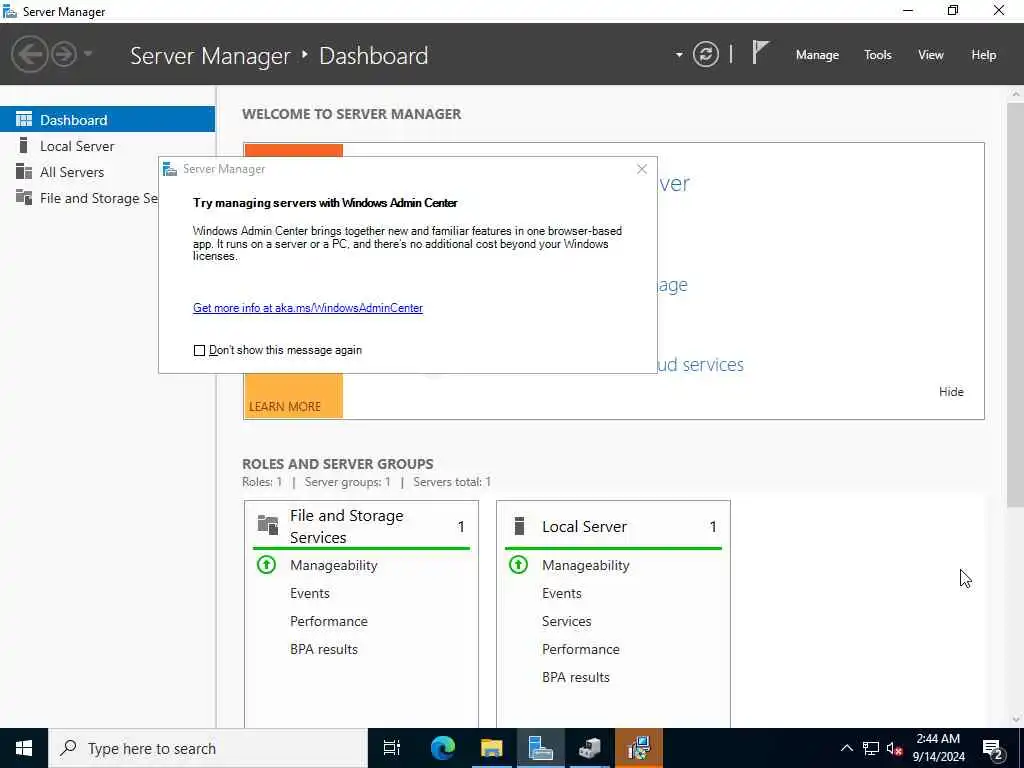Click the cloud services link text
The height and width of the screenshot is (768, 1024).
700,364
